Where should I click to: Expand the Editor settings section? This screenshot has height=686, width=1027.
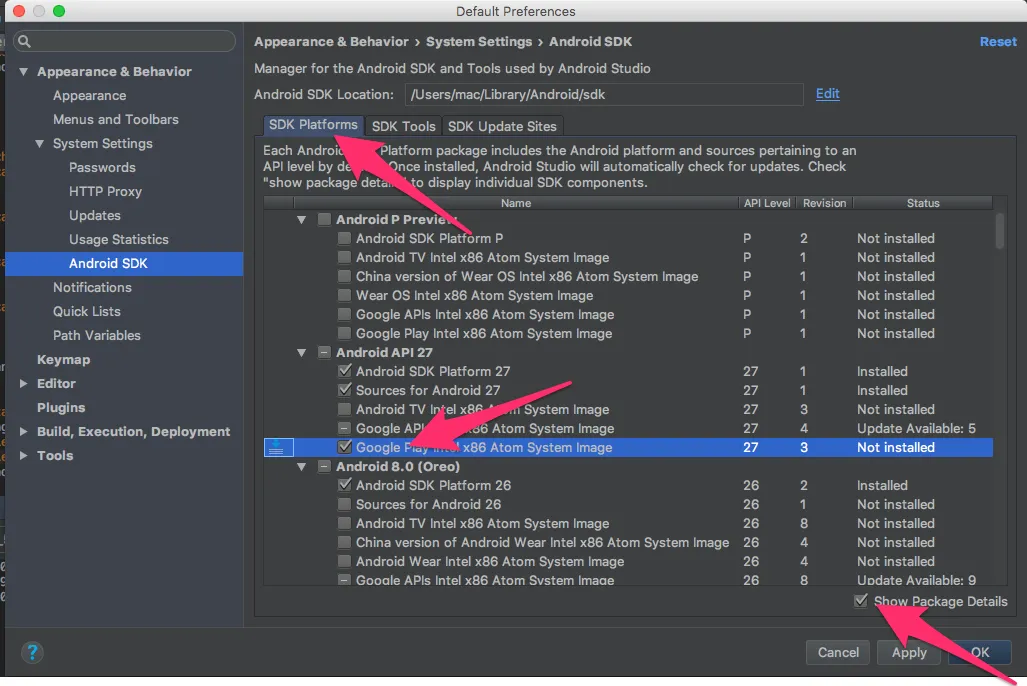click(x=24, y=384)
